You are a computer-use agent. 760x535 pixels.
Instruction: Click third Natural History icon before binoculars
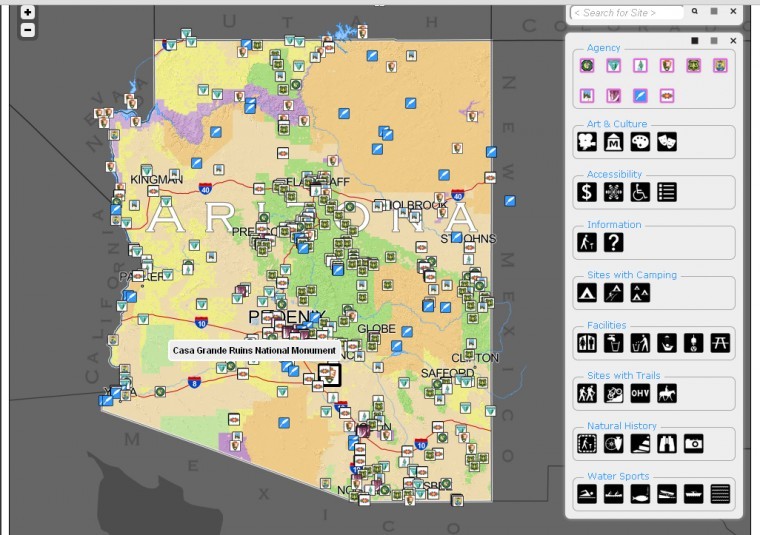tap(640, 444)
